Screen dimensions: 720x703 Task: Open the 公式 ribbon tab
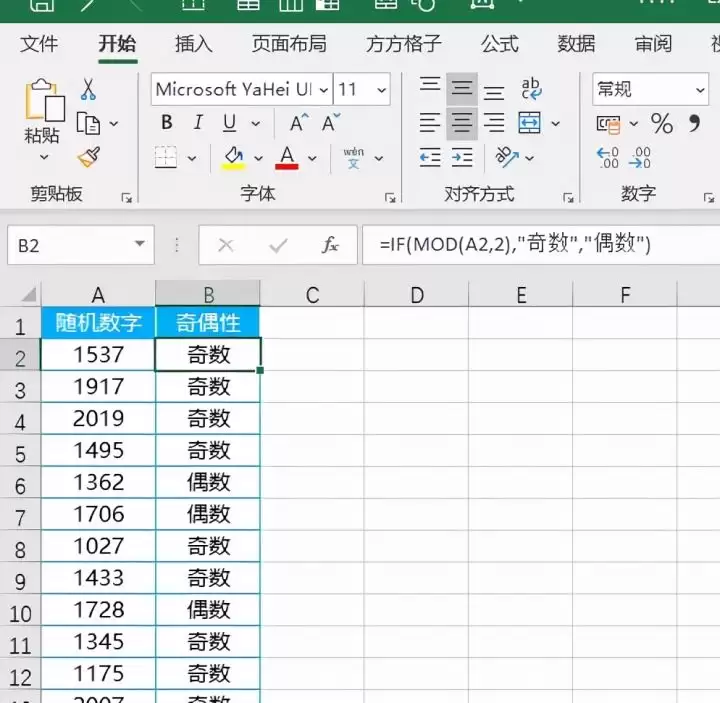click(499, 44)
